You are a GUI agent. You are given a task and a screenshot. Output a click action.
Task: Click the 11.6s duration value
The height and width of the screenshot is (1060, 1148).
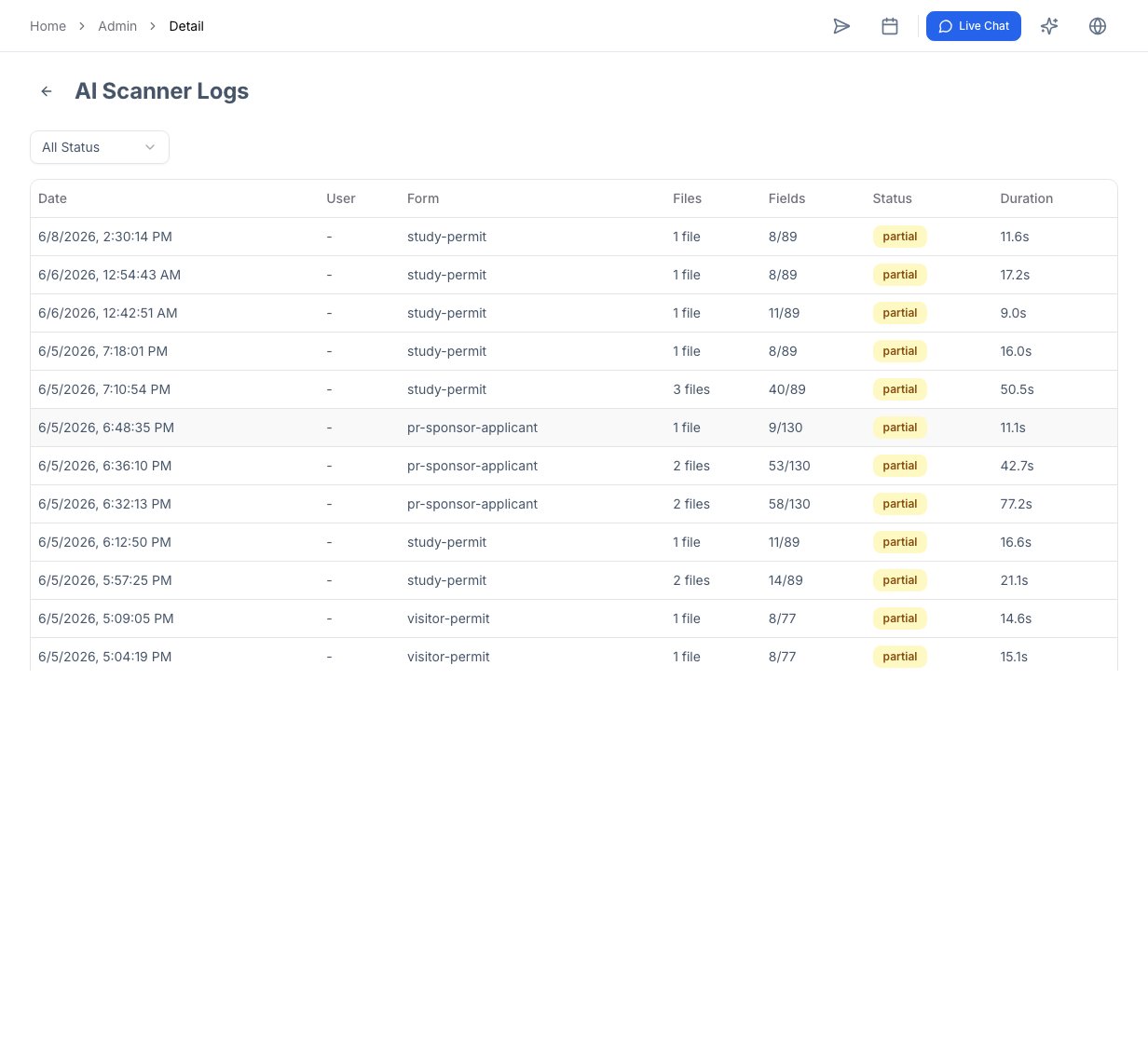pyautogui.click(x=1015, y=237)
